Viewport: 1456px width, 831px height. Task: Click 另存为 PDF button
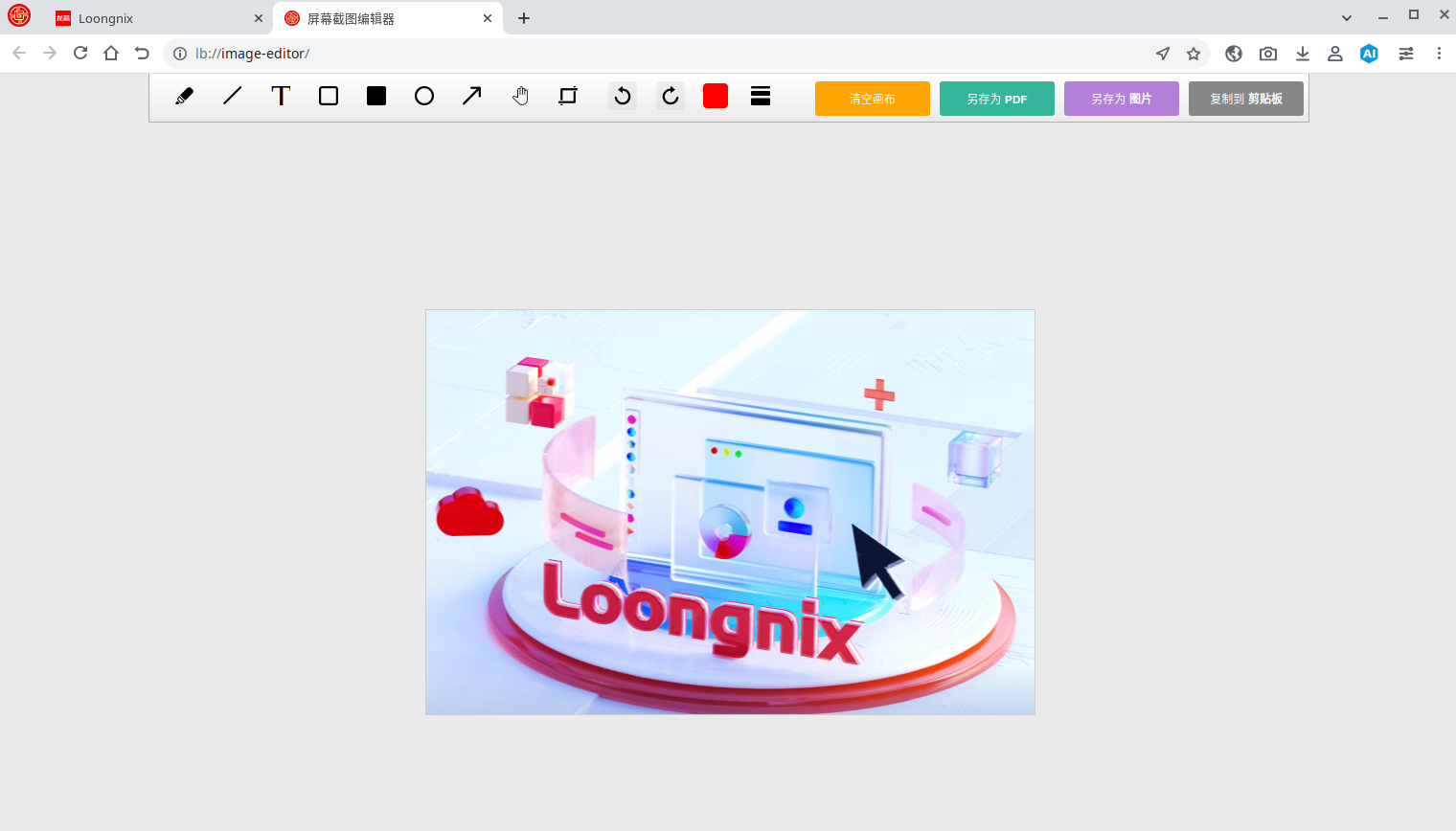(997, 99)
